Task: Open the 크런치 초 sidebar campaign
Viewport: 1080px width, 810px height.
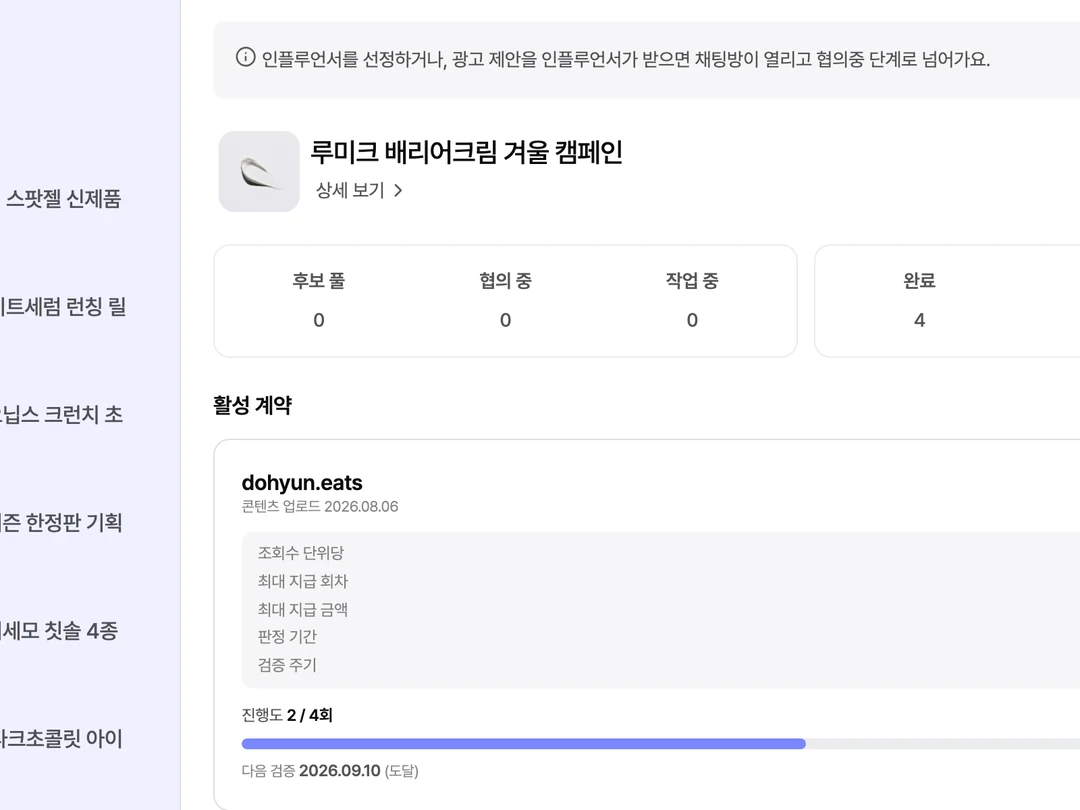Action: tap(63, 415)
